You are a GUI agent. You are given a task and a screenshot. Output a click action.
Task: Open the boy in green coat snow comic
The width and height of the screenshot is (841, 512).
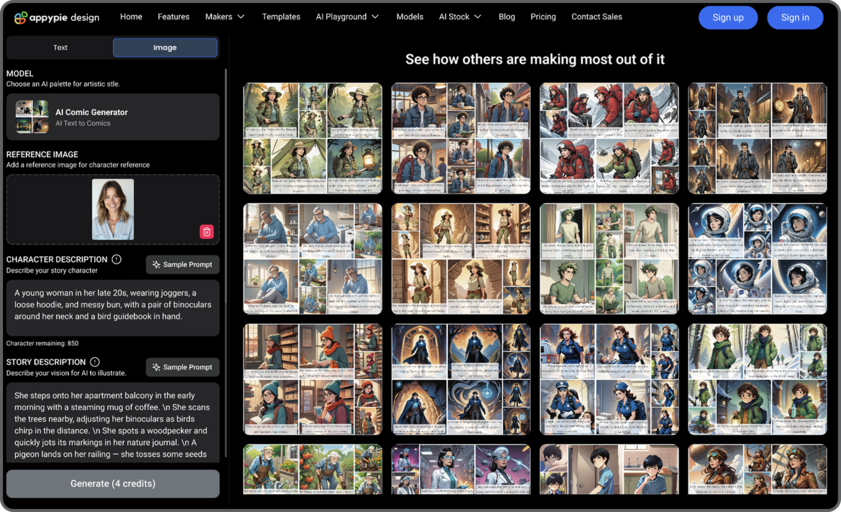coord(757,379)
